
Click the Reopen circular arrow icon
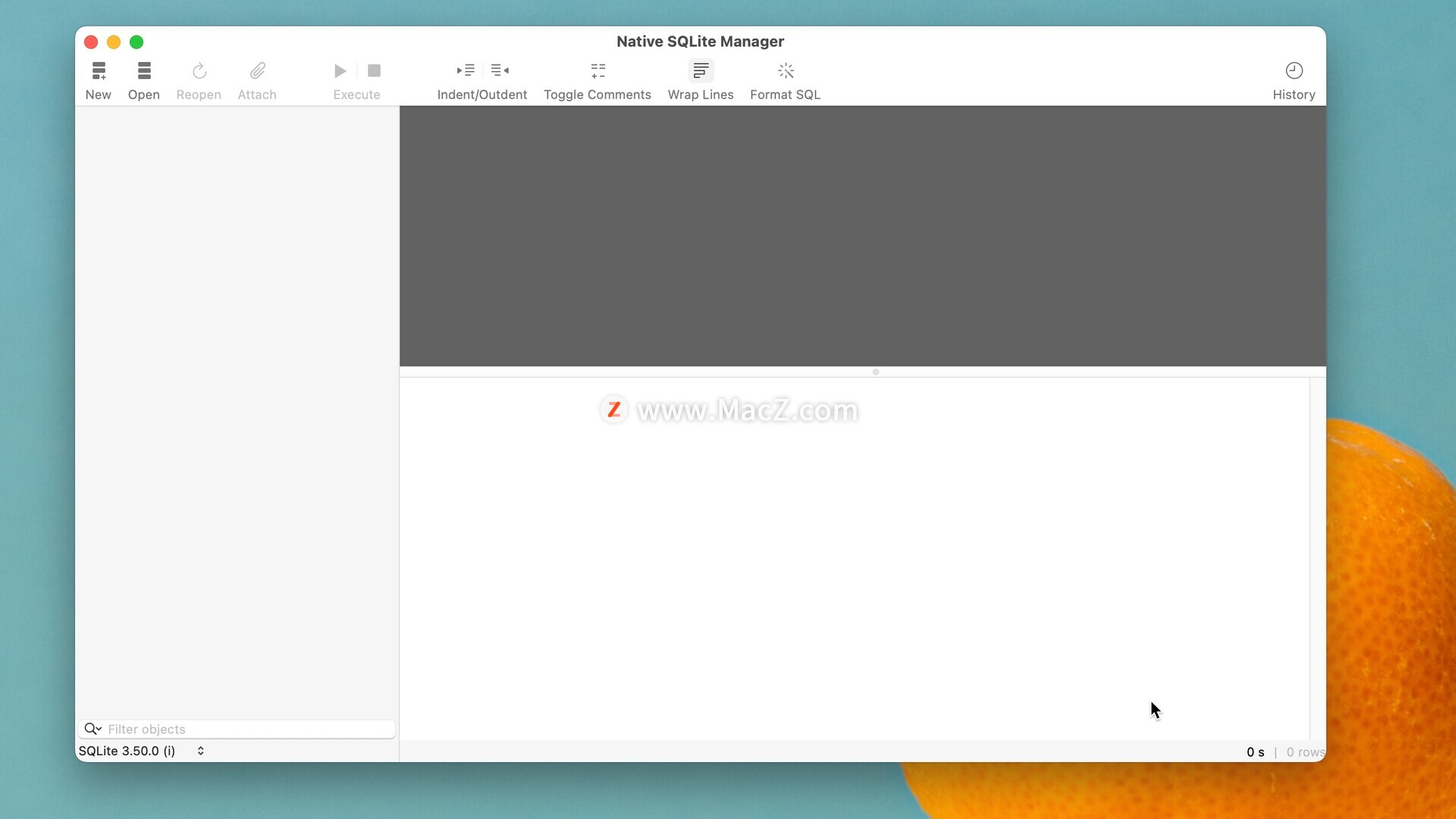coord(199,71)
